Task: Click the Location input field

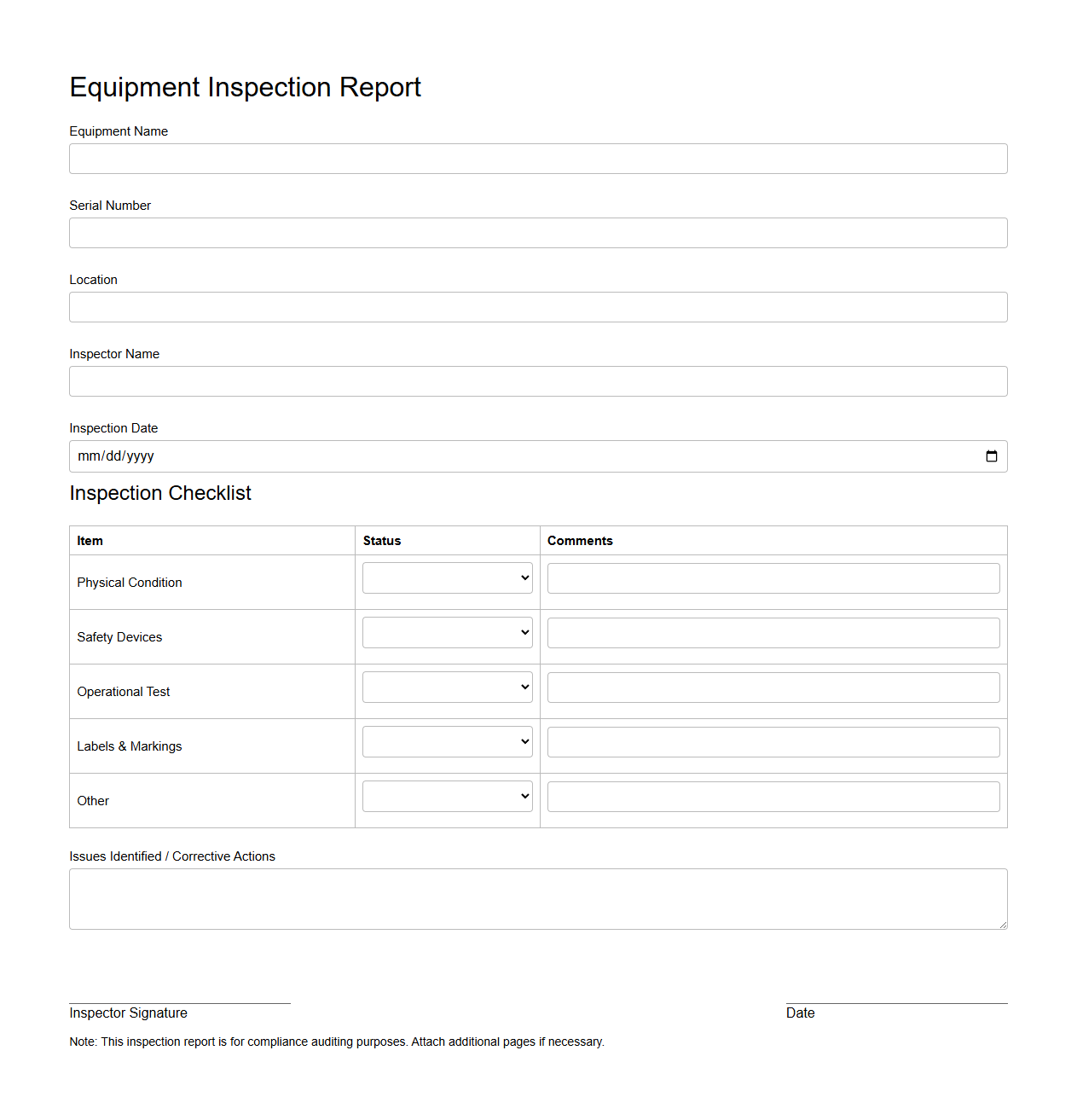Action: point(537,307)
